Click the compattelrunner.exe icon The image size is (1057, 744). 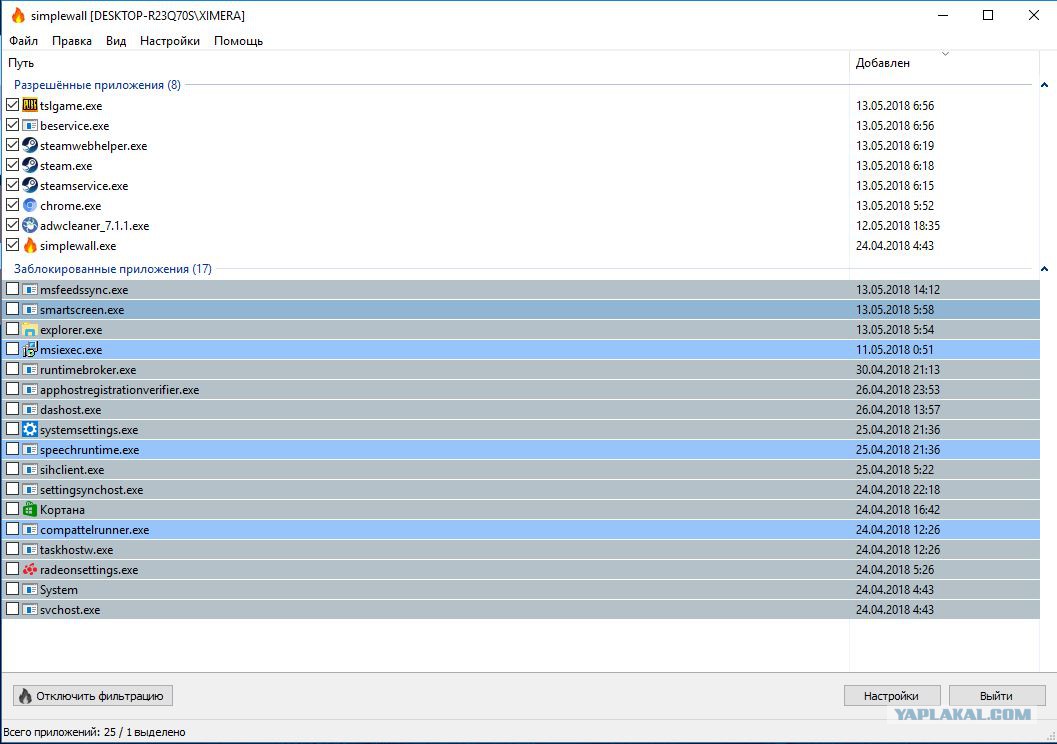point(30,530)
